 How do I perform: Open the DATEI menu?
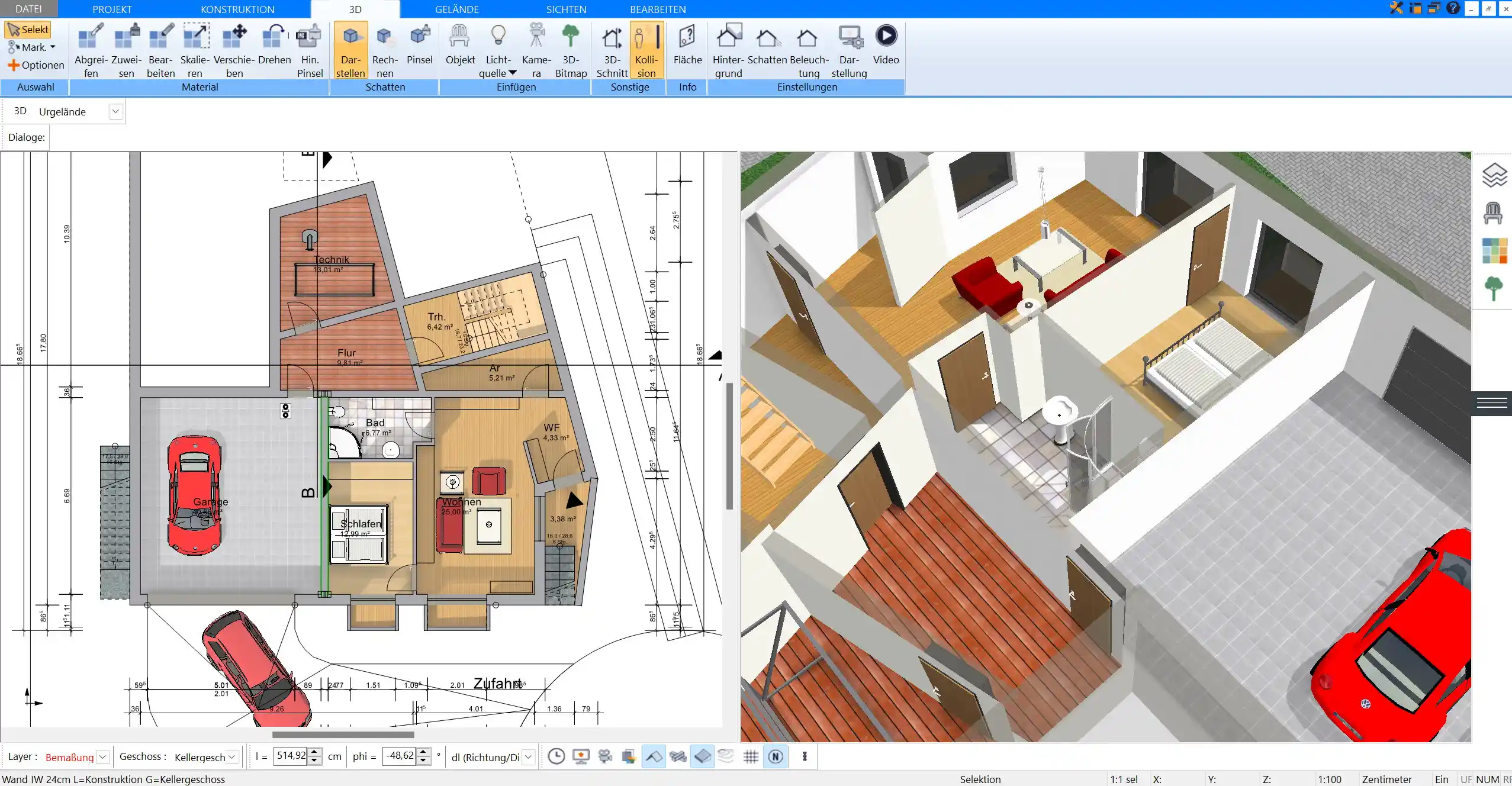pos(28,9)
